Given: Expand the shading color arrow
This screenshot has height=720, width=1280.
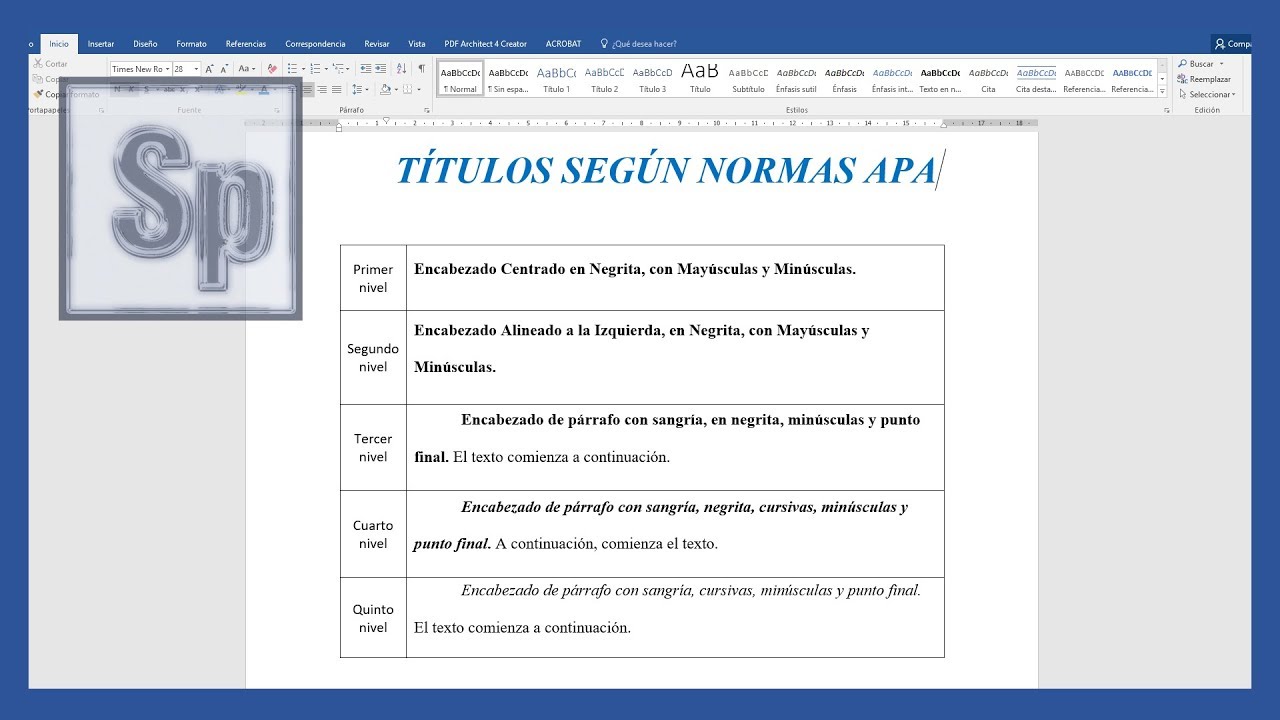Looking at the screenshot, I should pos(396,89).
